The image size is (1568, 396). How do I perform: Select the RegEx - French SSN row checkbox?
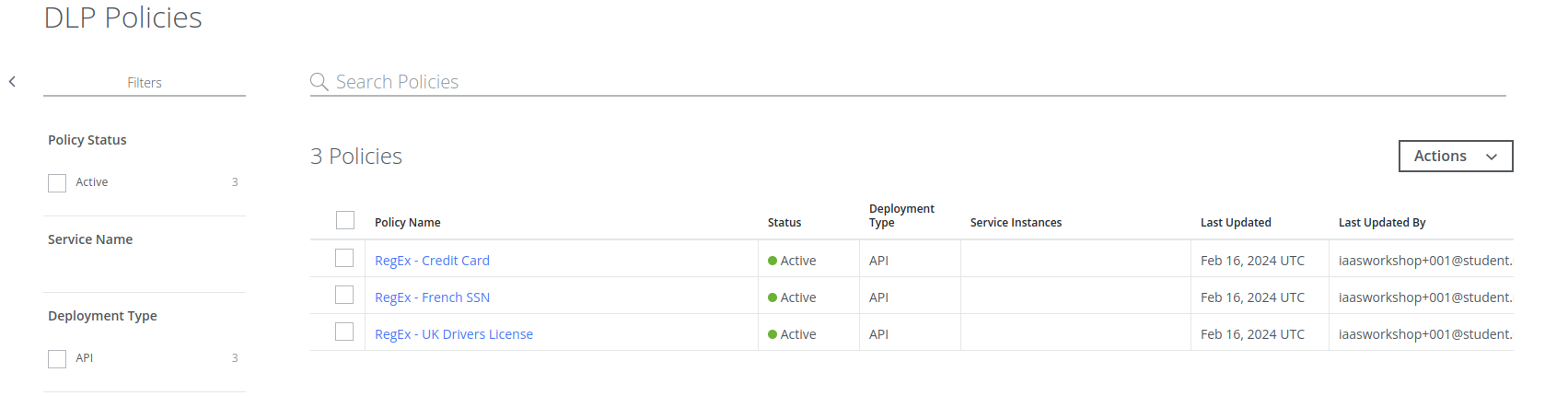pyautogui.click(x=344, y=296)
